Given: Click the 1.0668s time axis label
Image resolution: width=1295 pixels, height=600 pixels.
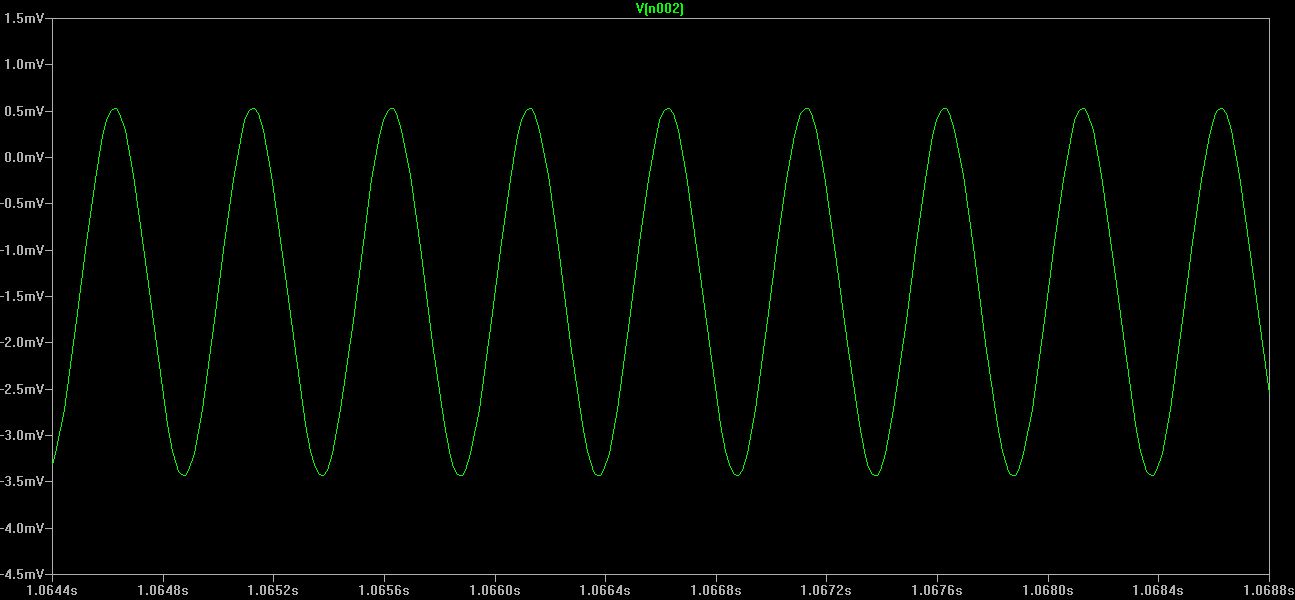Looking at the screenshot, I should click(717, 591).
